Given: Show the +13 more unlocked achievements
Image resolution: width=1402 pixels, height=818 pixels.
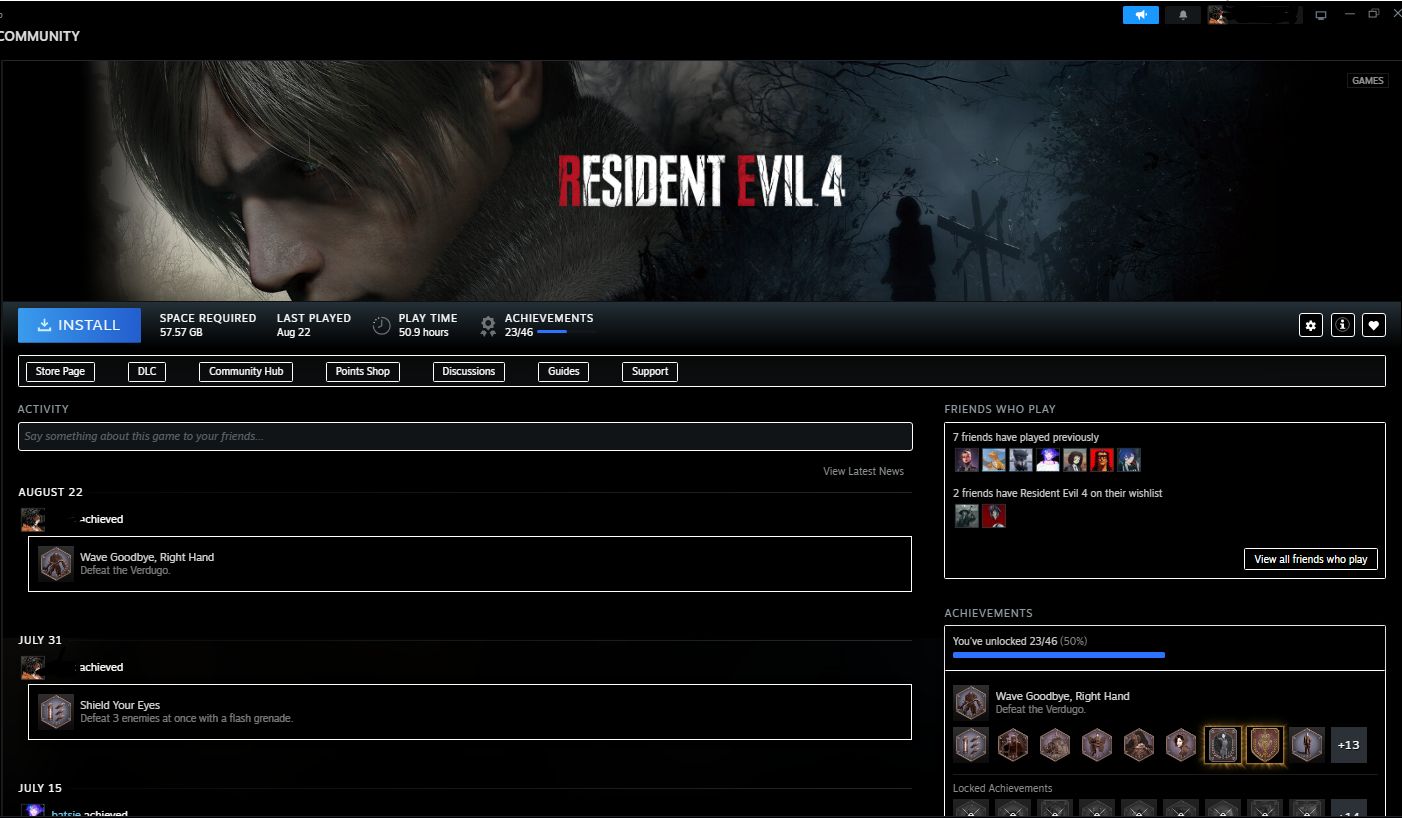Looking at the screenshot, I should pyautogui.click(x=1349, y=745).
